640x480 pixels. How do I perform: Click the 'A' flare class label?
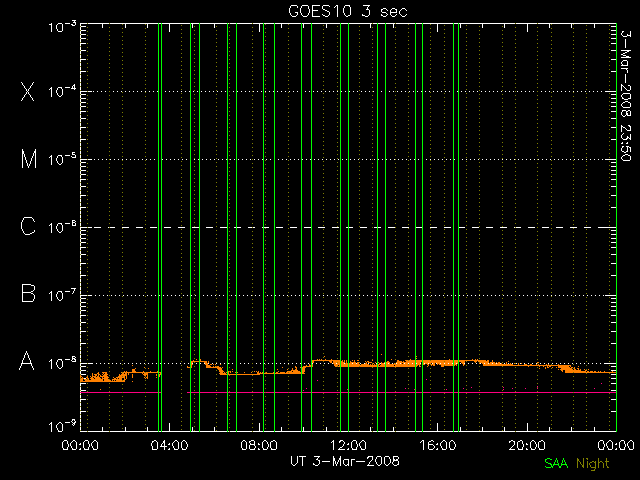(x=27, y=361)
